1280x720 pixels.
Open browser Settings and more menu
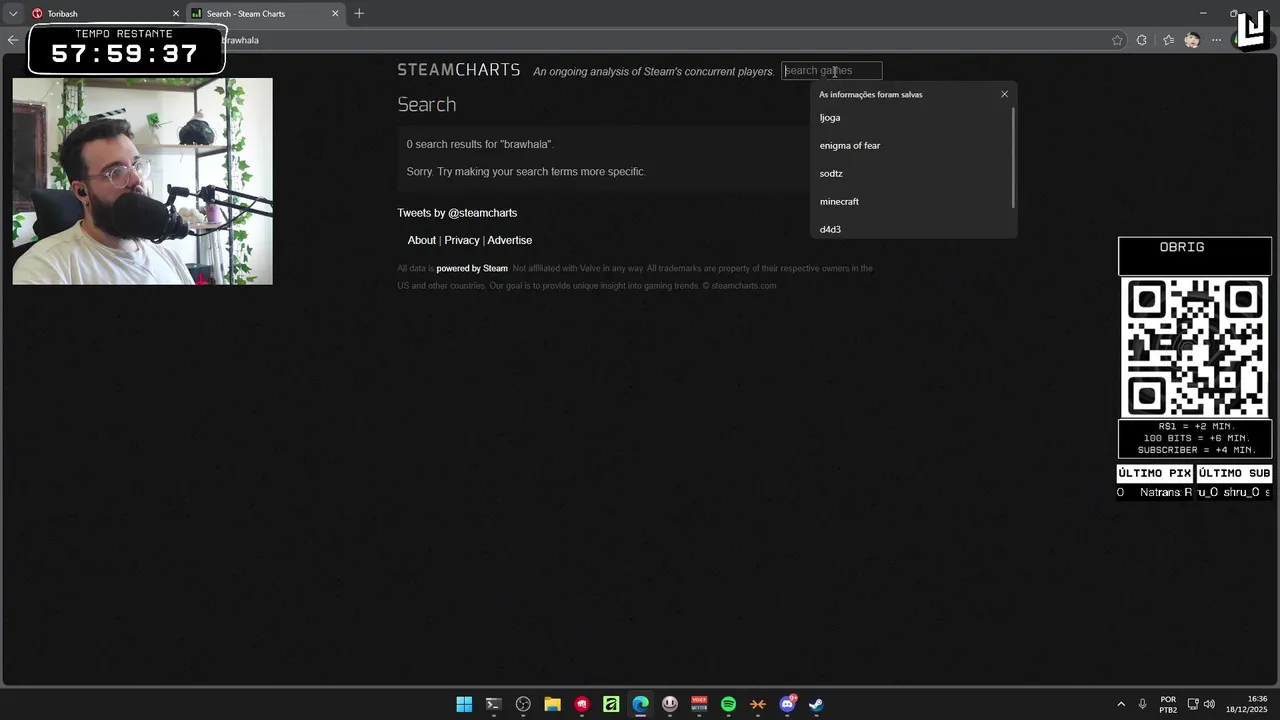click(1216, 40)
